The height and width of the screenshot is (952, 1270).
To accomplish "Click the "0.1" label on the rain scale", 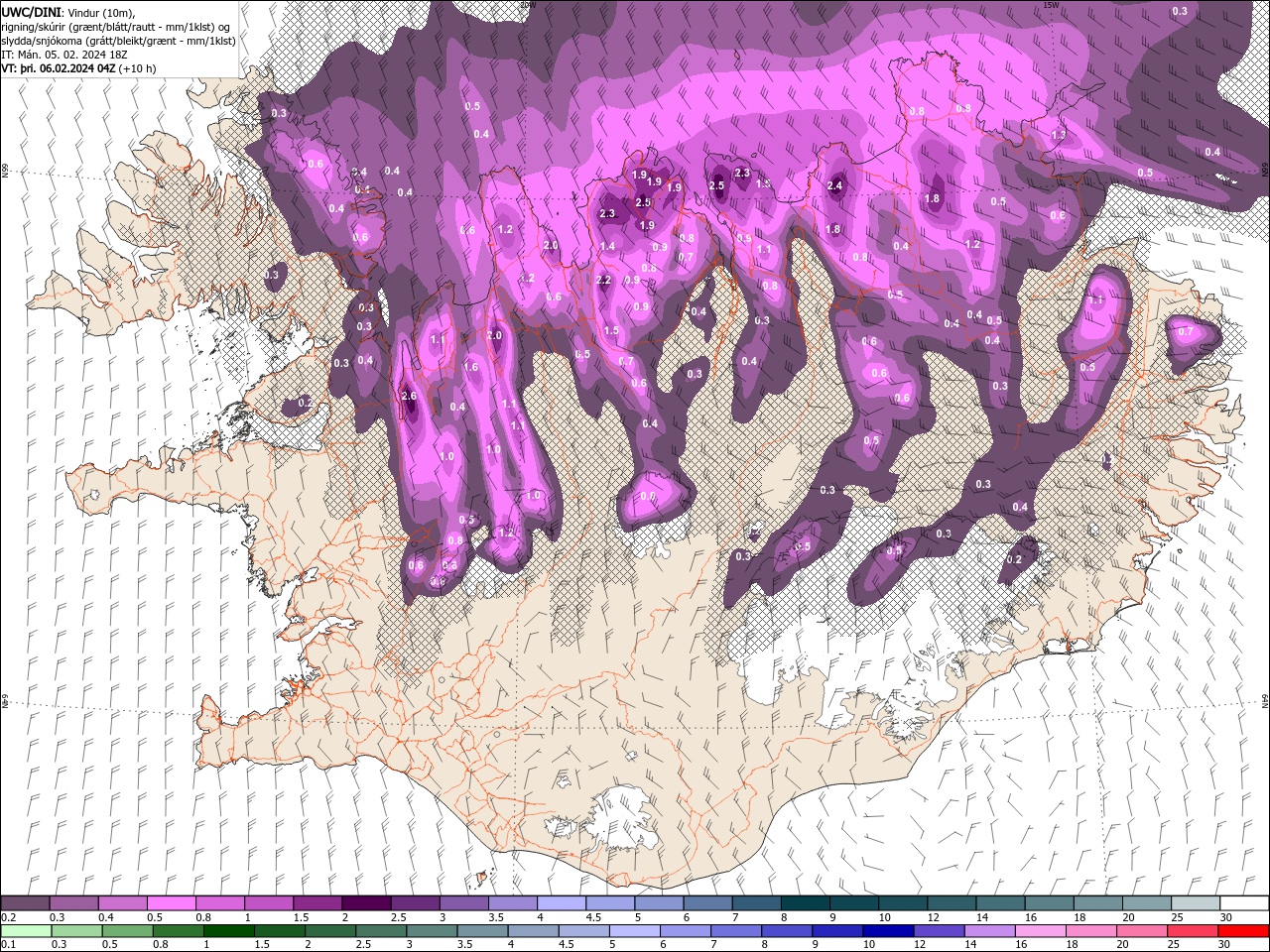I will 8,944.
